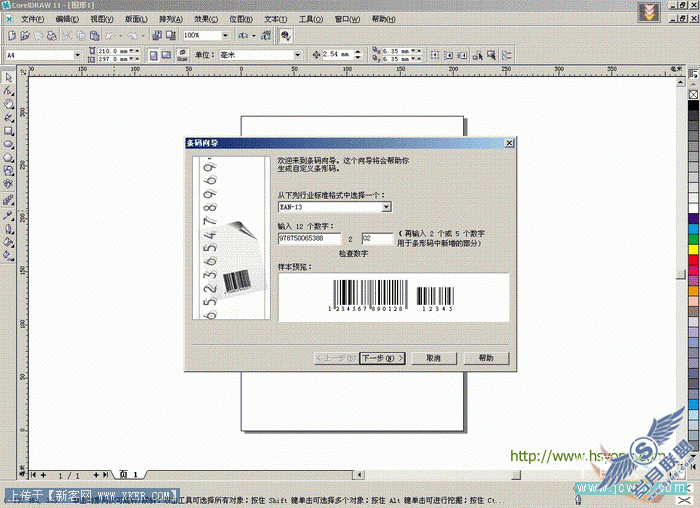
Task: Select the Shape tool
Action: [8, 91]
